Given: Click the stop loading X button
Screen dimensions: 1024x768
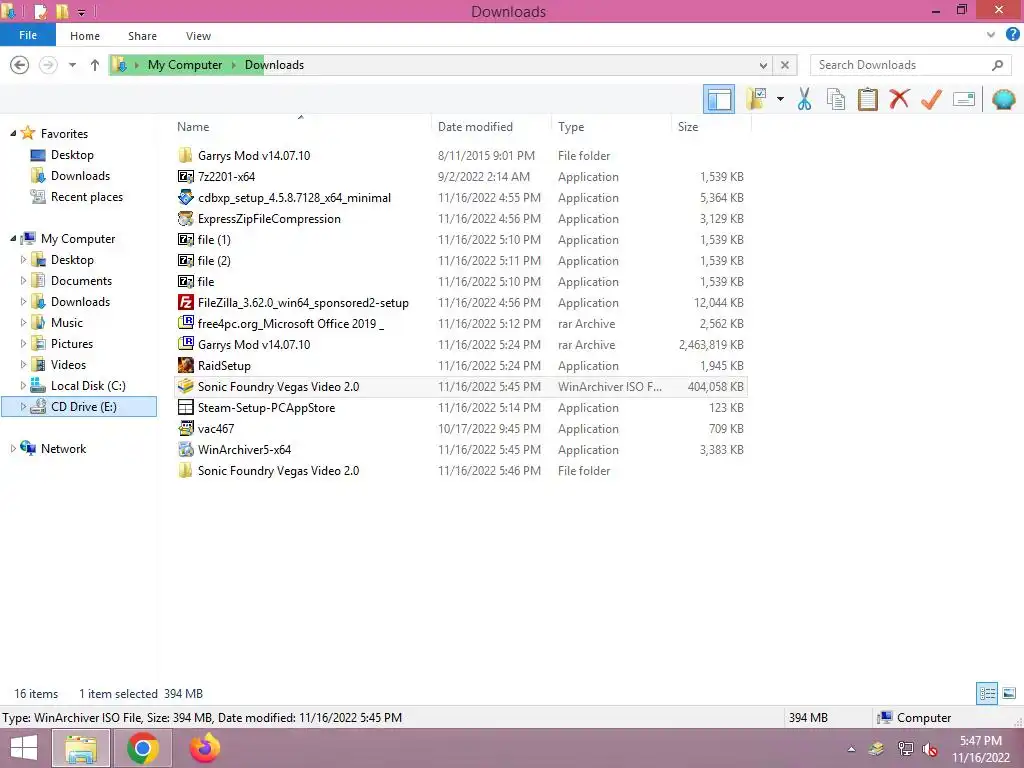Looking at the screenshot, I should point(785,65).
